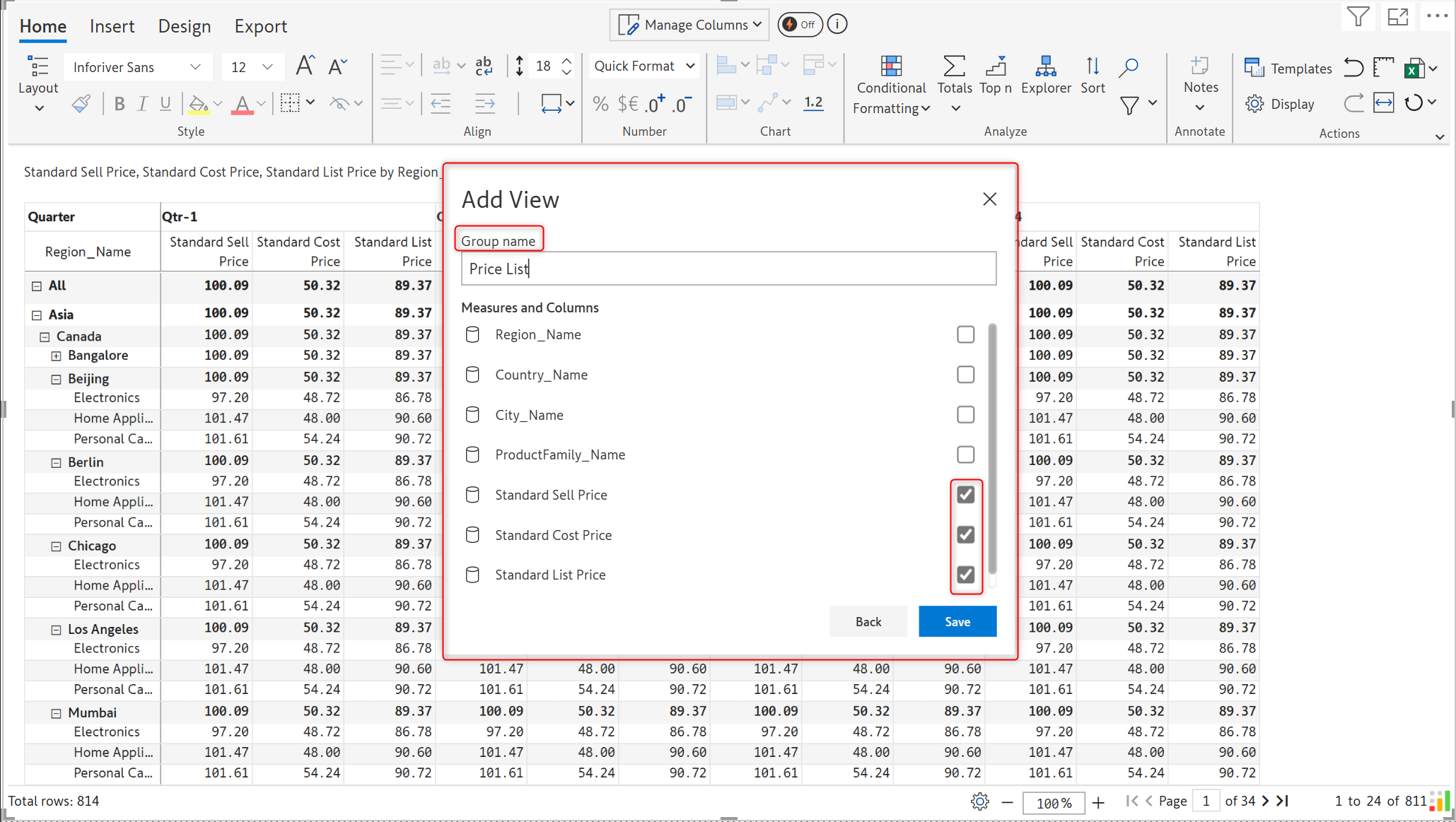Click the Totals sigma icon
The image size is (1456, 822).
pyautogui.click(x=954, y=67)
